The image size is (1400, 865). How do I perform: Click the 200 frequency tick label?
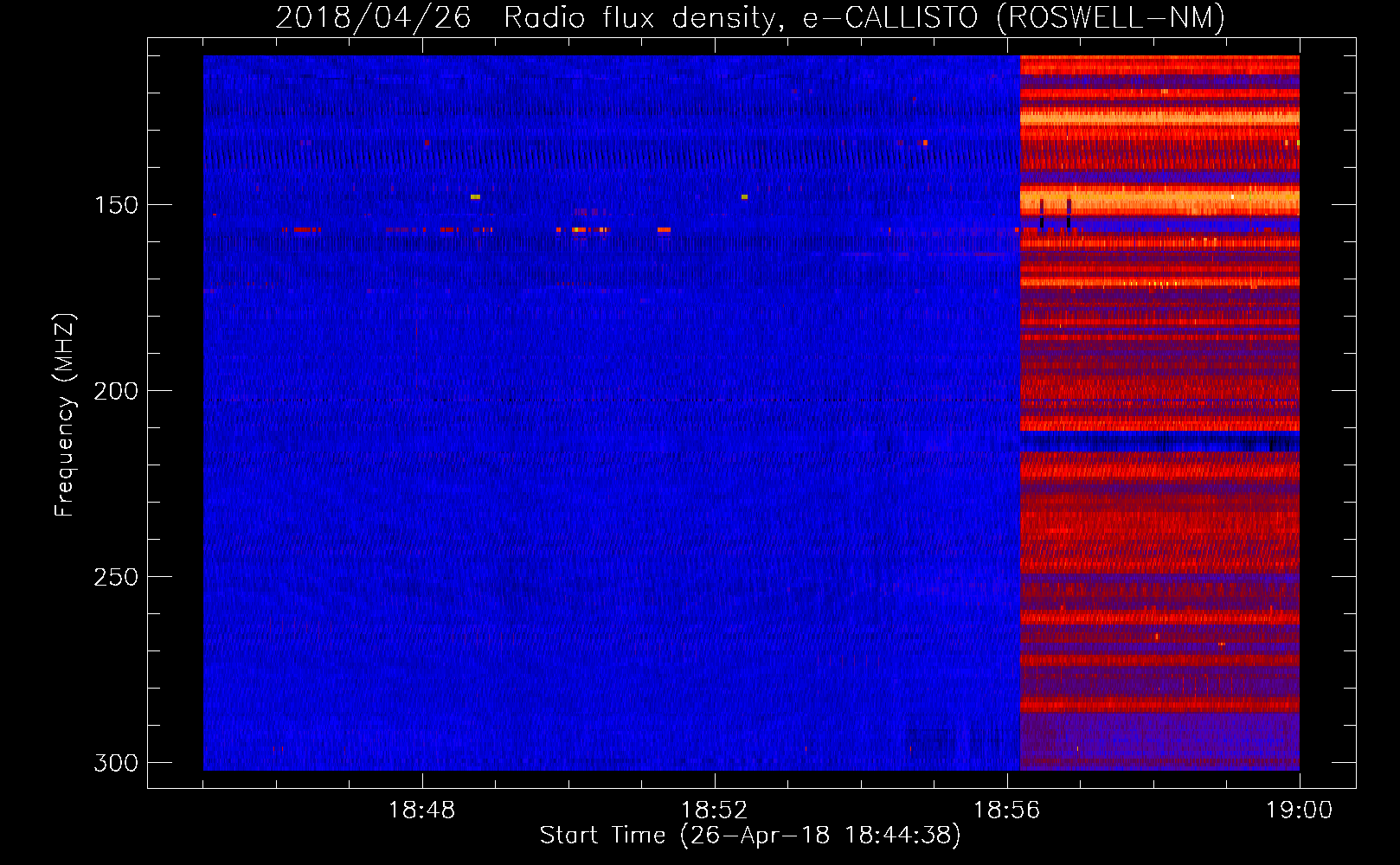click(x=116, y=391)
